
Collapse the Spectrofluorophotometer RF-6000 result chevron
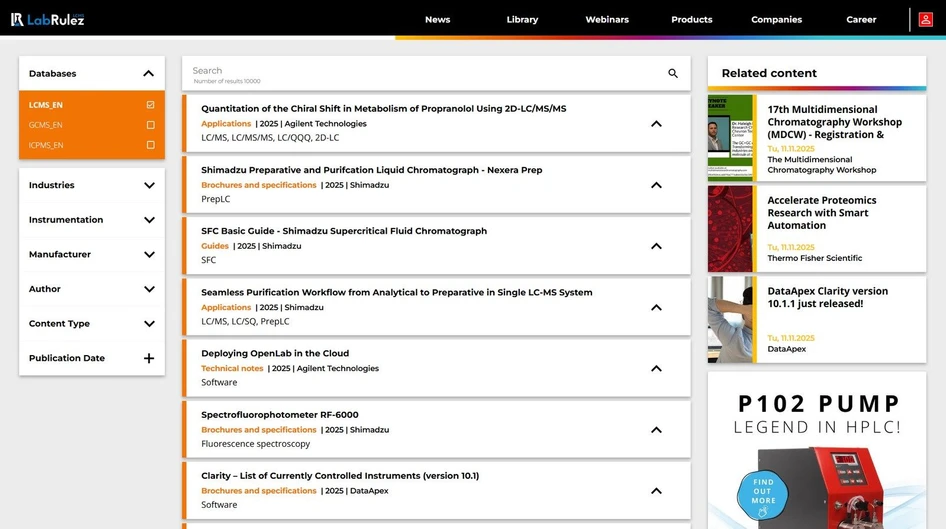[656, 430]
